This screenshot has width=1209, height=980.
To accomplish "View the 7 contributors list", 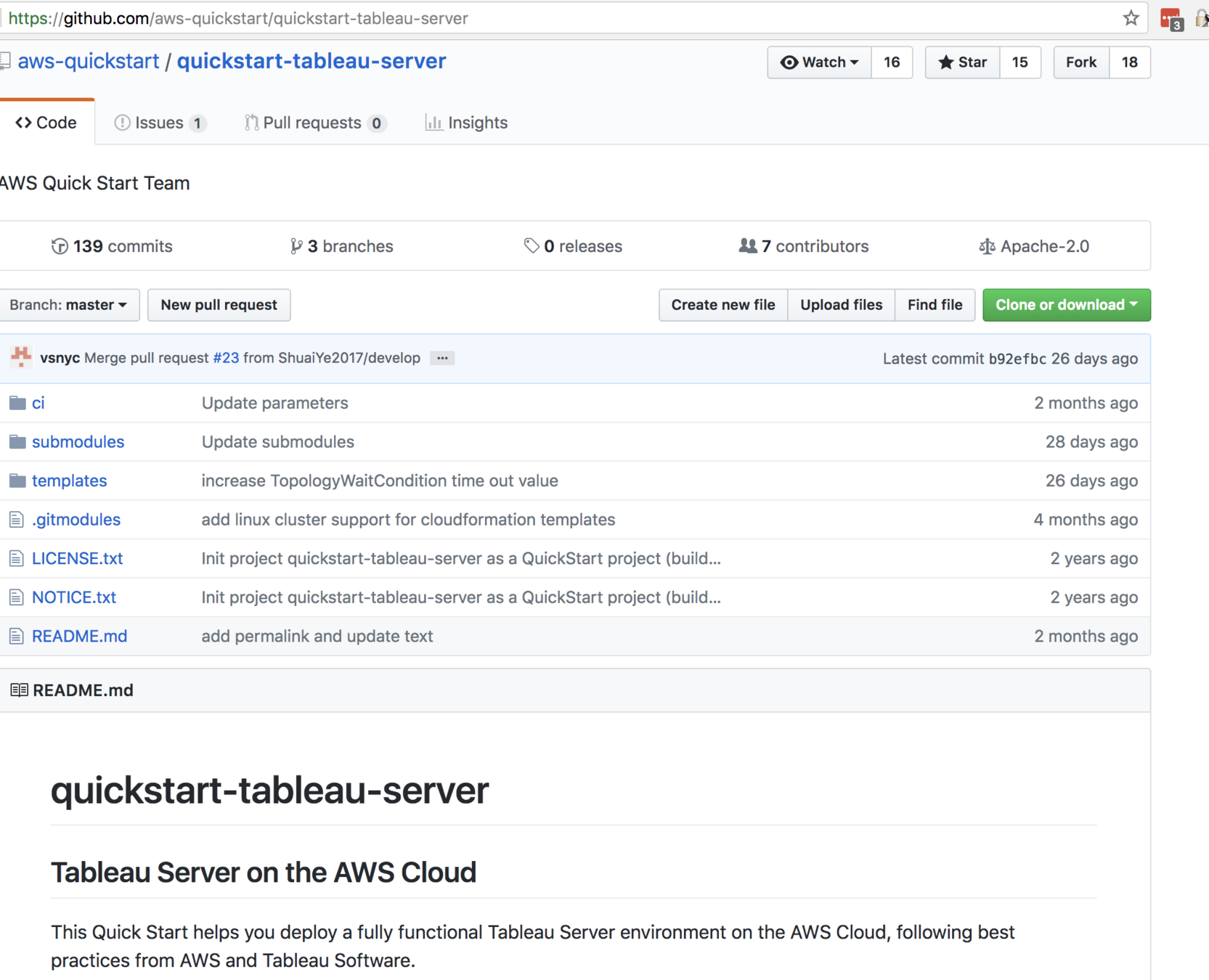I will 803,246.
